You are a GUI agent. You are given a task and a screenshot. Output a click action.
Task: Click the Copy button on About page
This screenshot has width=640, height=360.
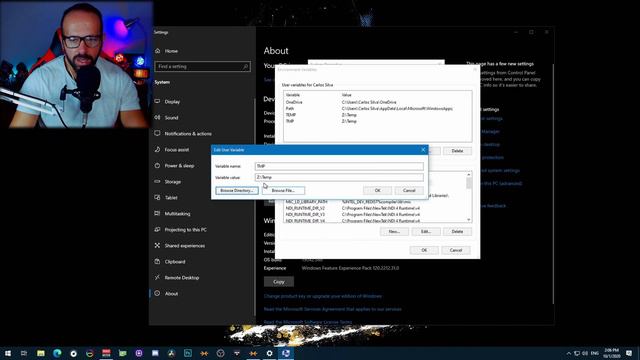pyautogui.click(x=279, y=282)
